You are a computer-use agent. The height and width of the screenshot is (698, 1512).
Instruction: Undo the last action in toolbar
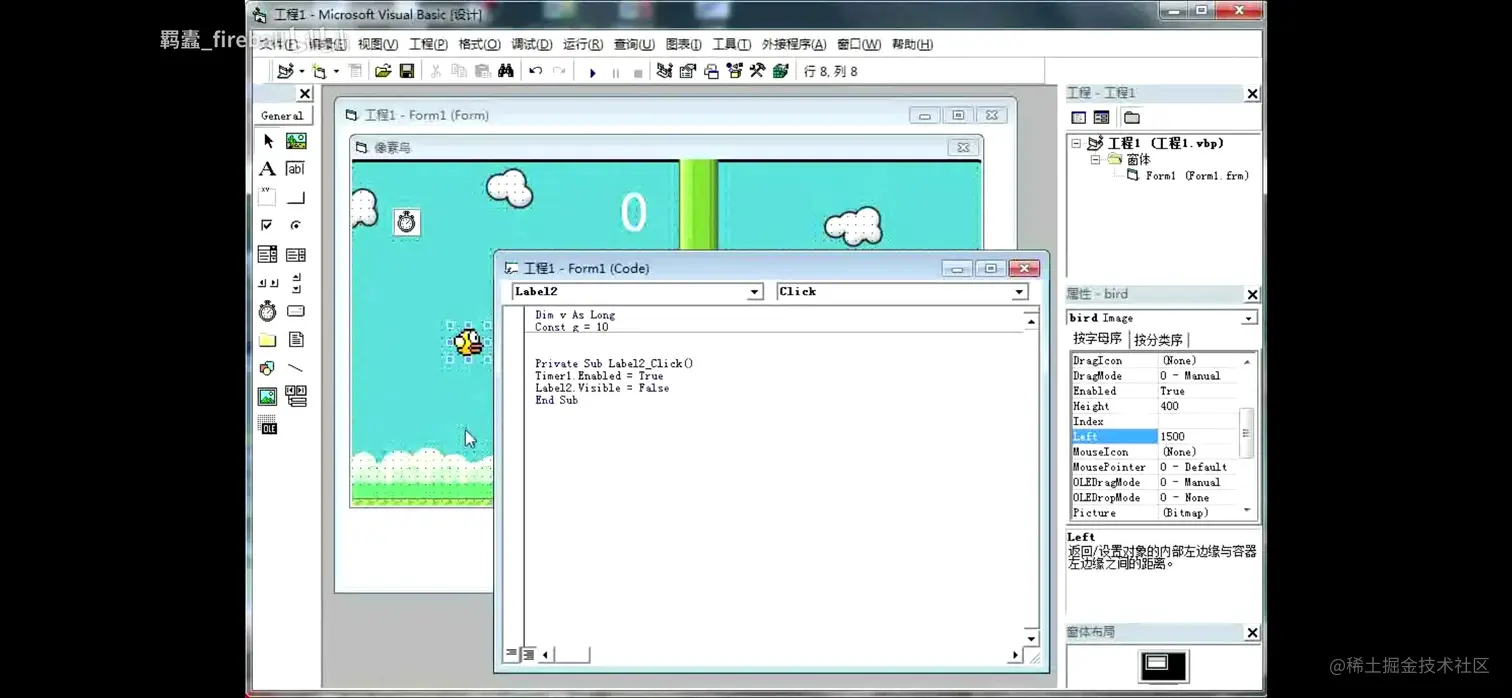point(536,71)
